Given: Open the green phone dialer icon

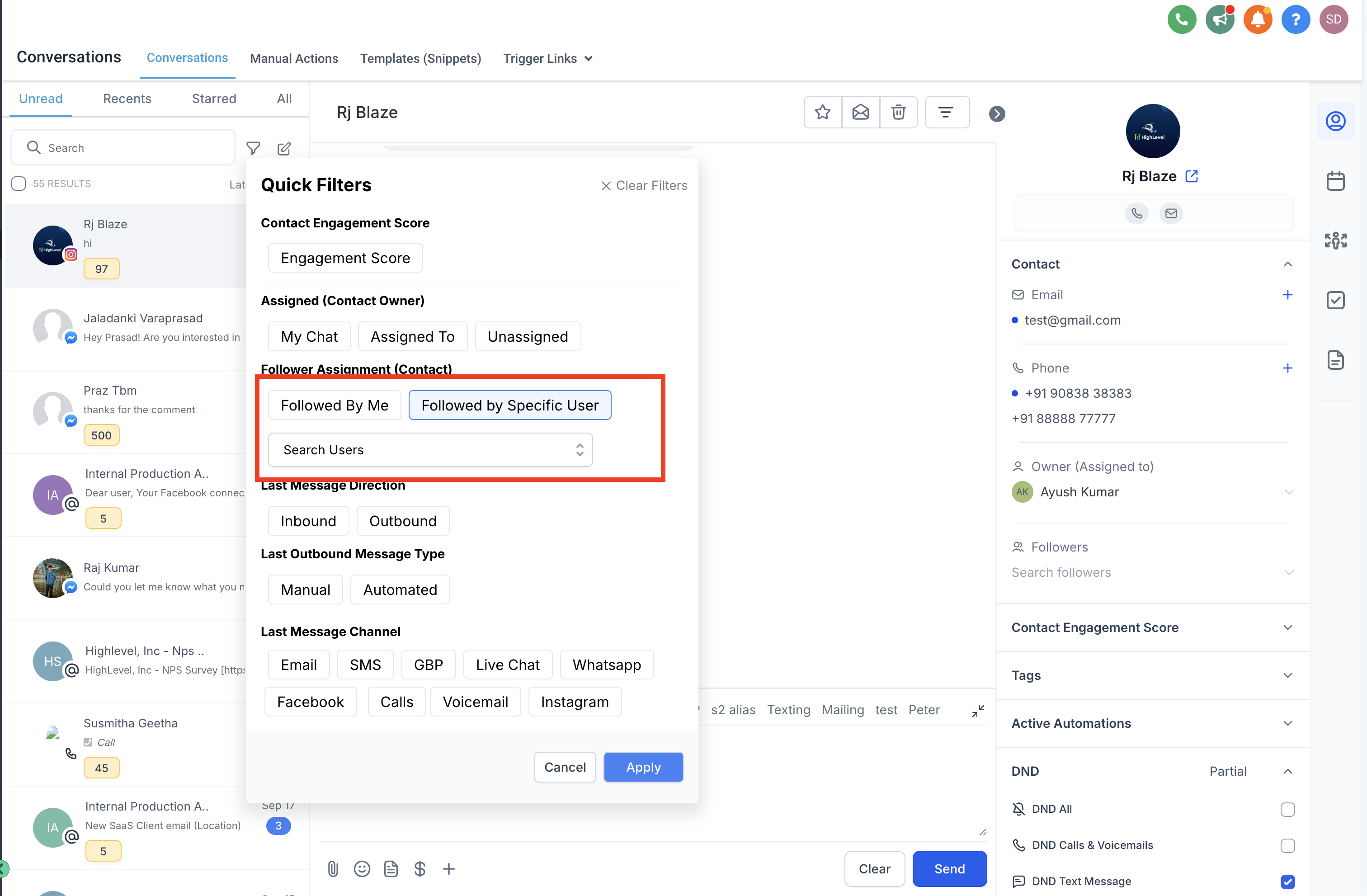Looking at the screenshot, I should (x=1182, y=19).
